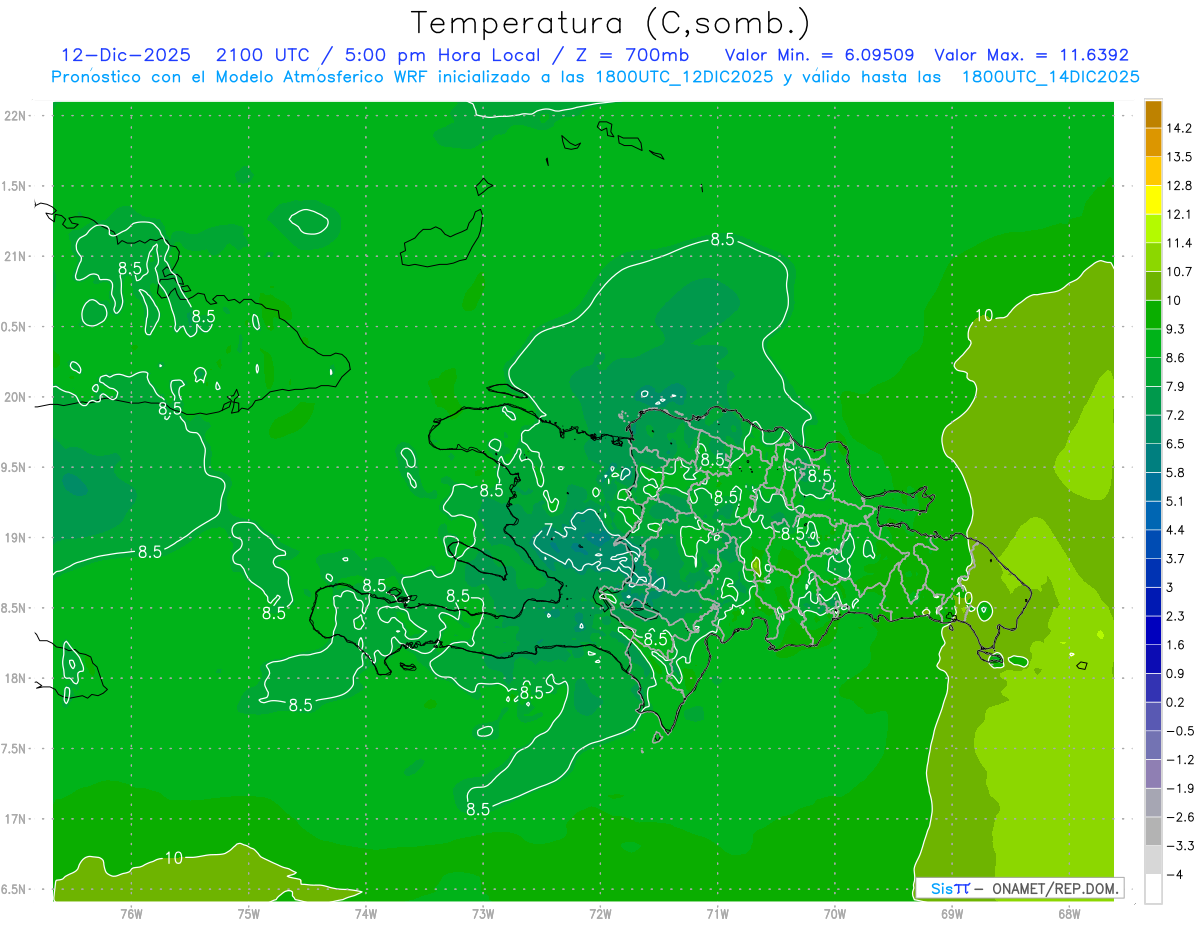Click the '20N' latitude axis label
This screenshot has height=927, width=1200.
click(16, 397)
